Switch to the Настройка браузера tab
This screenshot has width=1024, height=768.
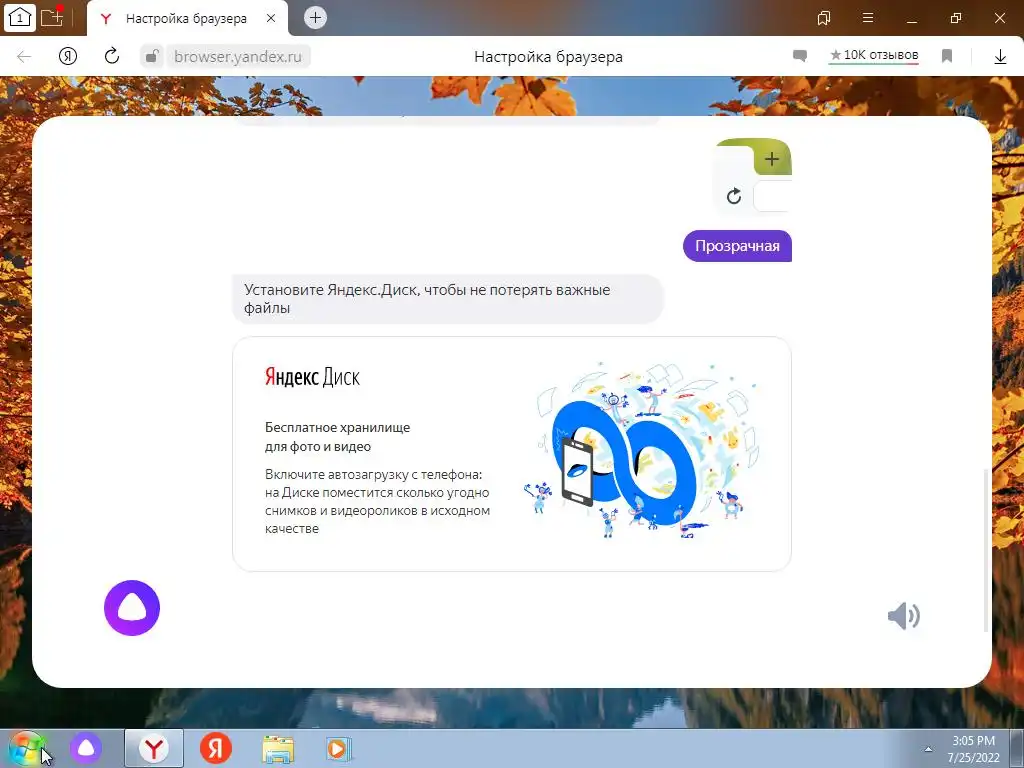[186, 18]
